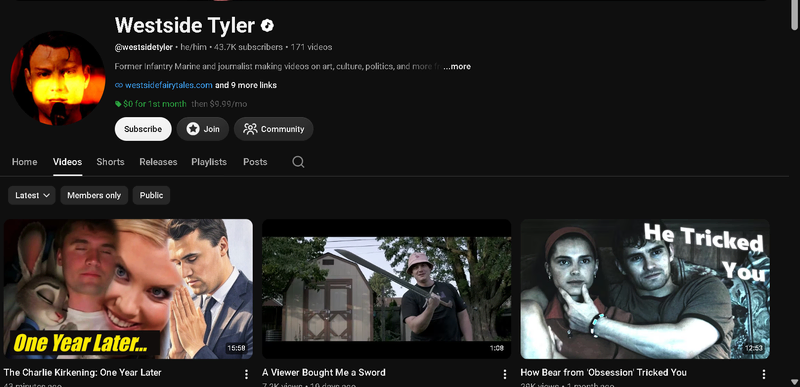Screen dimensions: 800x387
Task: Click the Westside Tyler channel avatar
Action: click(58, 78)
